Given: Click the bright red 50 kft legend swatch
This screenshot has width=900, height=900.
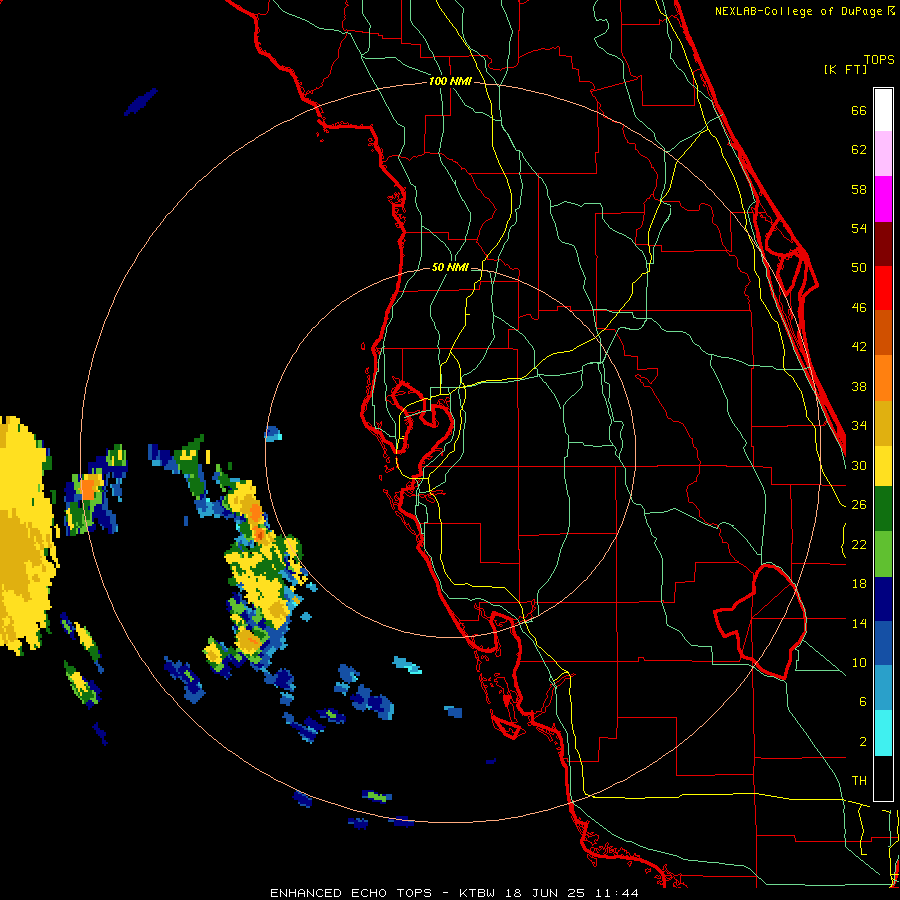Looking at the screenshot, I should (883, 288).
